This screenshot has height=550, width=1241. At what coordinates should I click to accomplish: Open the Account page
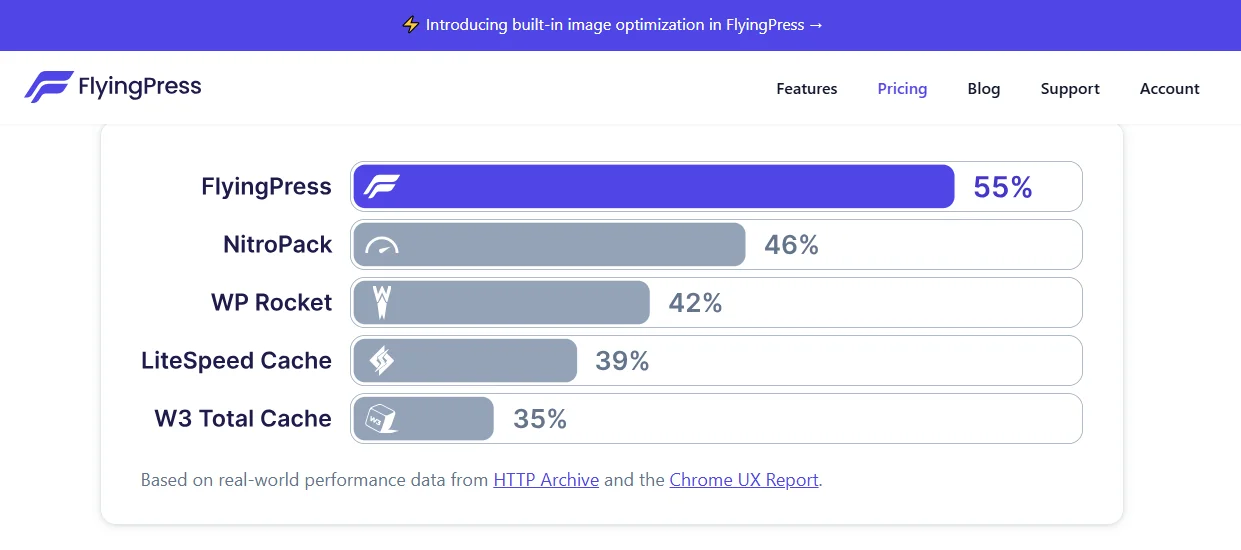pos(1170,88)
